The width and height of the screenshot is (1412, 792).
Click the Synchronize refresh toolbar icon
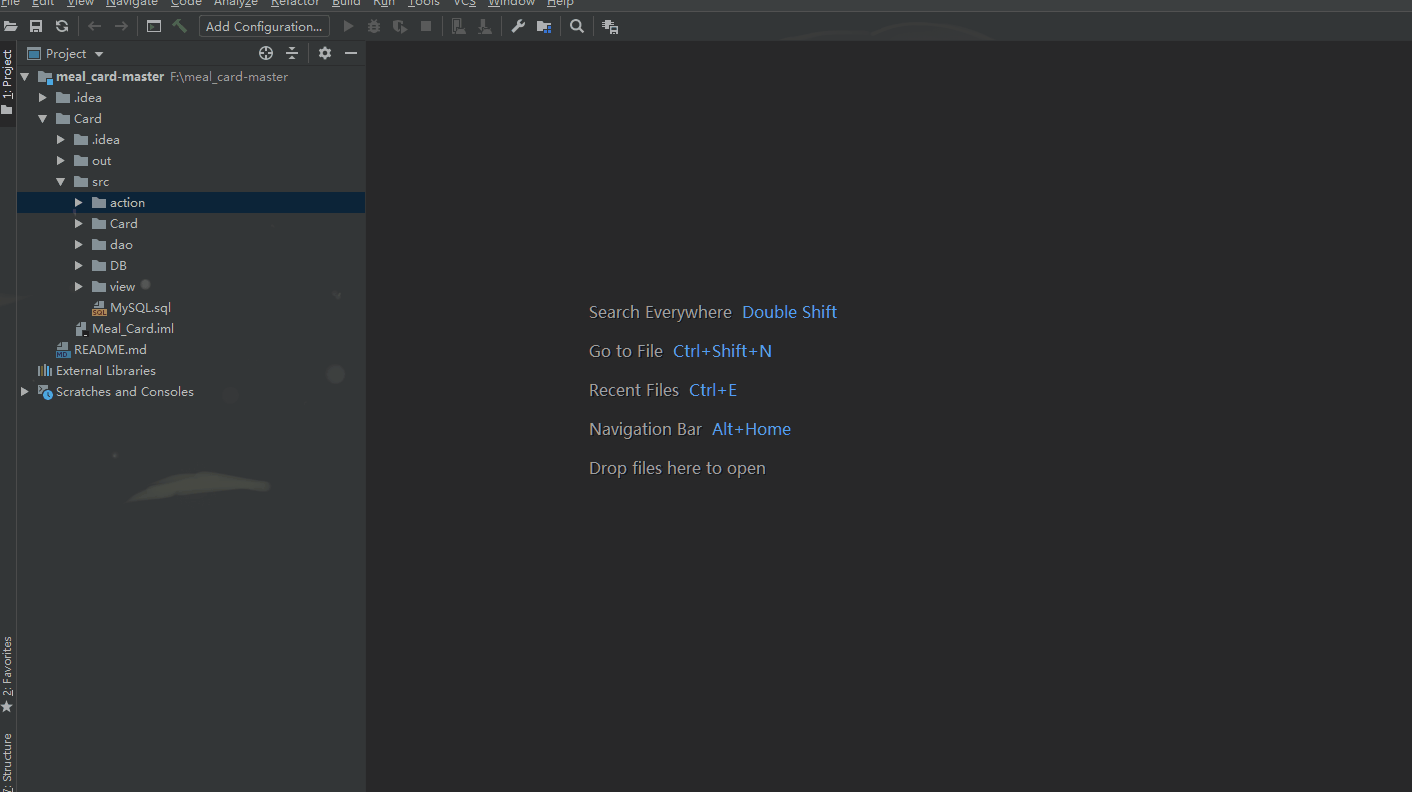click(x=62, y=26)
